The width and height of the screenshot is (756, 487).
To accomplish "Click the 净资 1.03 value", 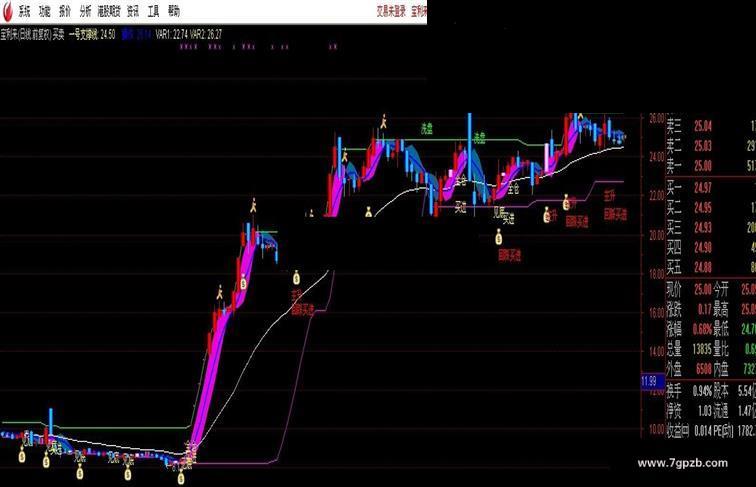I will 704,411.
